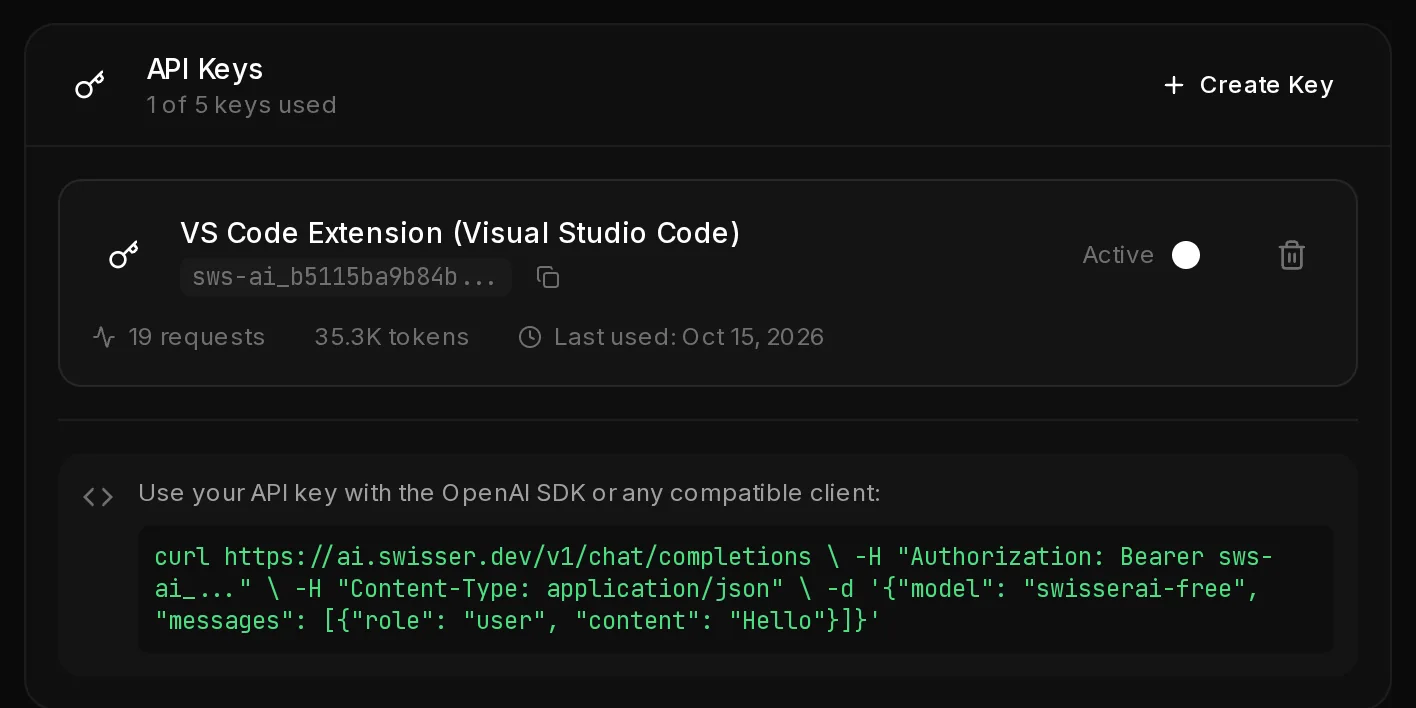Click the Active status label

click(x=1118, y=255)
